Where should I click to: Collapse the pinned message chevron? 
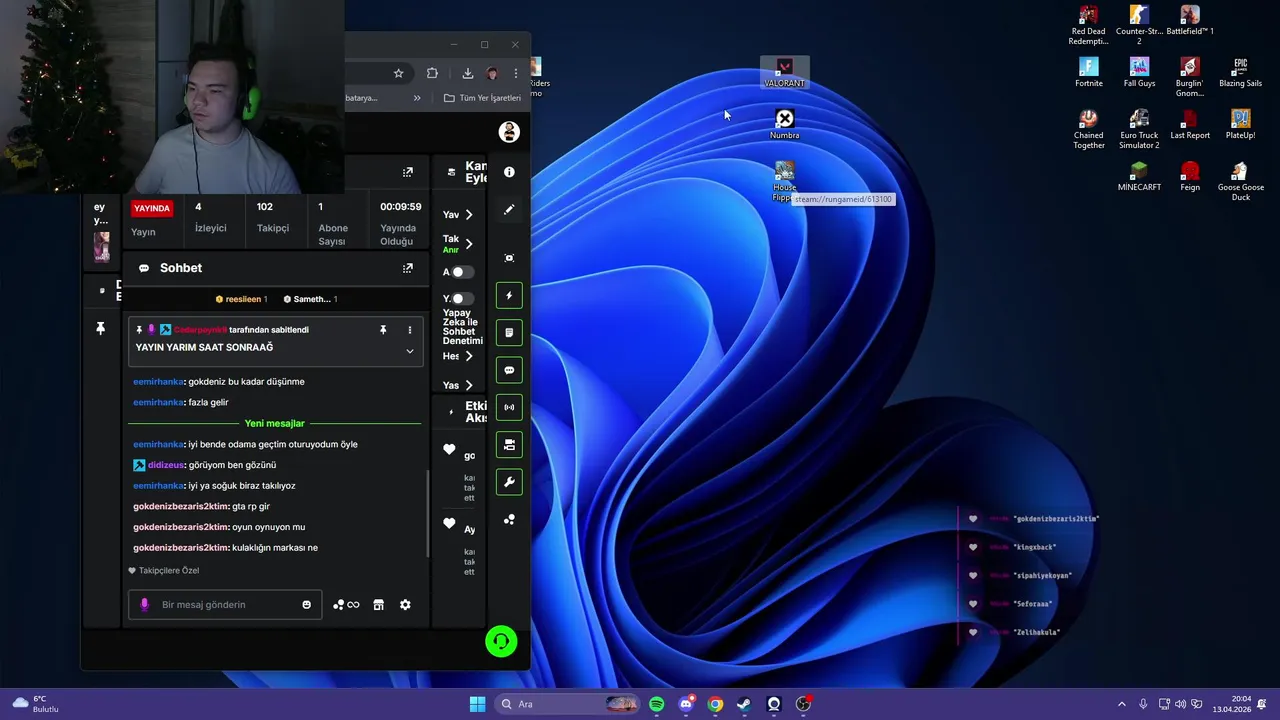409,351
